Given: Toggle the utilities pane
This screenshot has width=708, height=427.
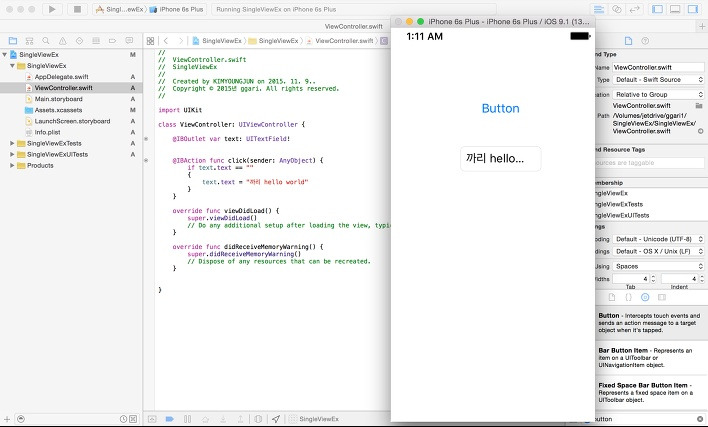Looking at the screenshot, I should pyautogui.click(x=693, y=9).
